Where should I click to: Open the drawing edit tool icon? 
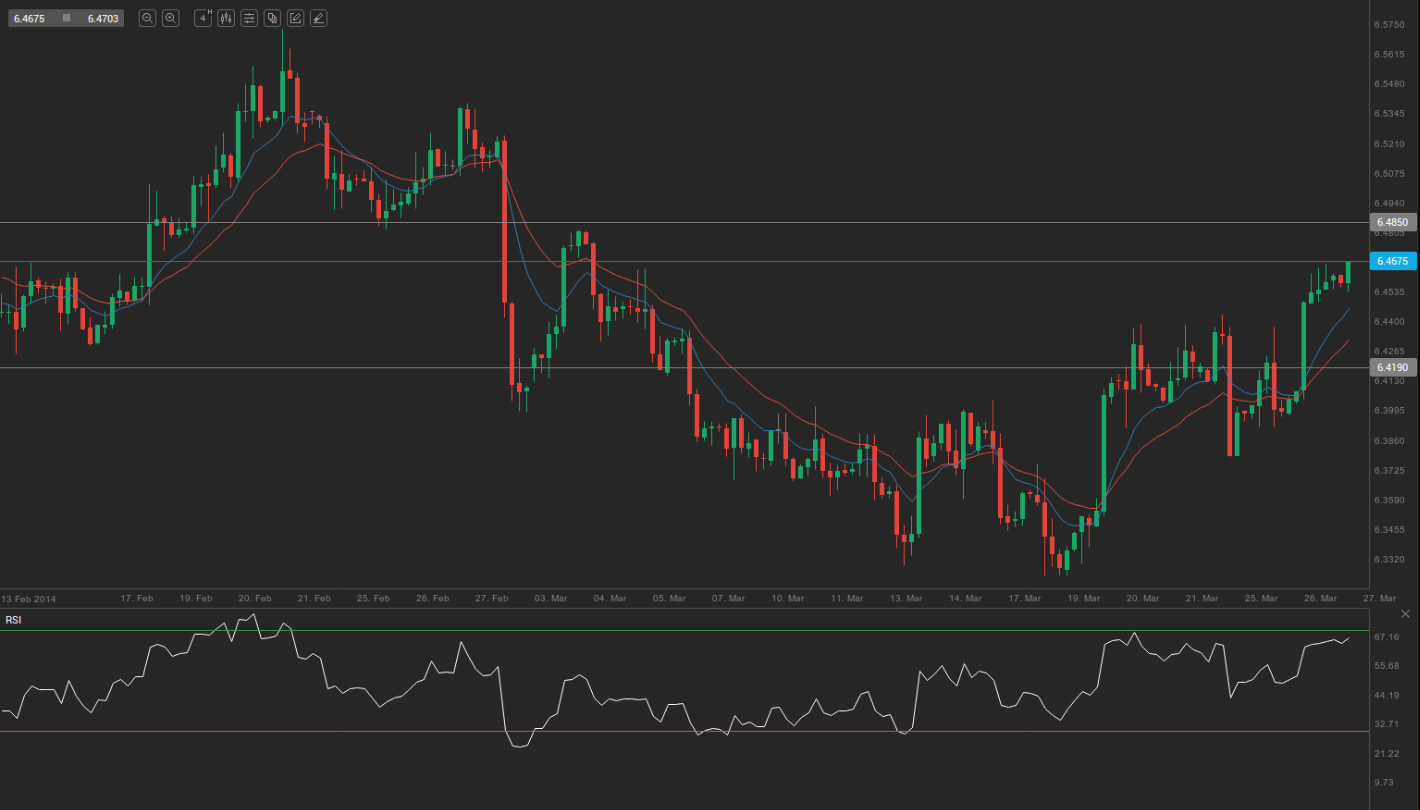coord(295,18)
